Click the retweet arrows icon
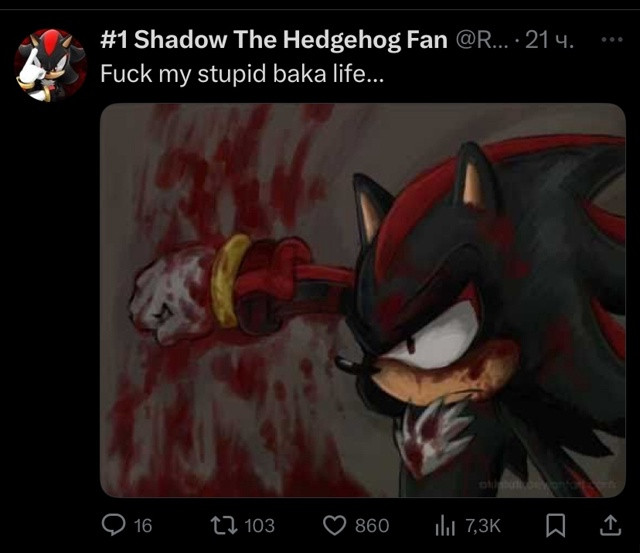Viewport: 640px width, 553px height. coord(224,525)
